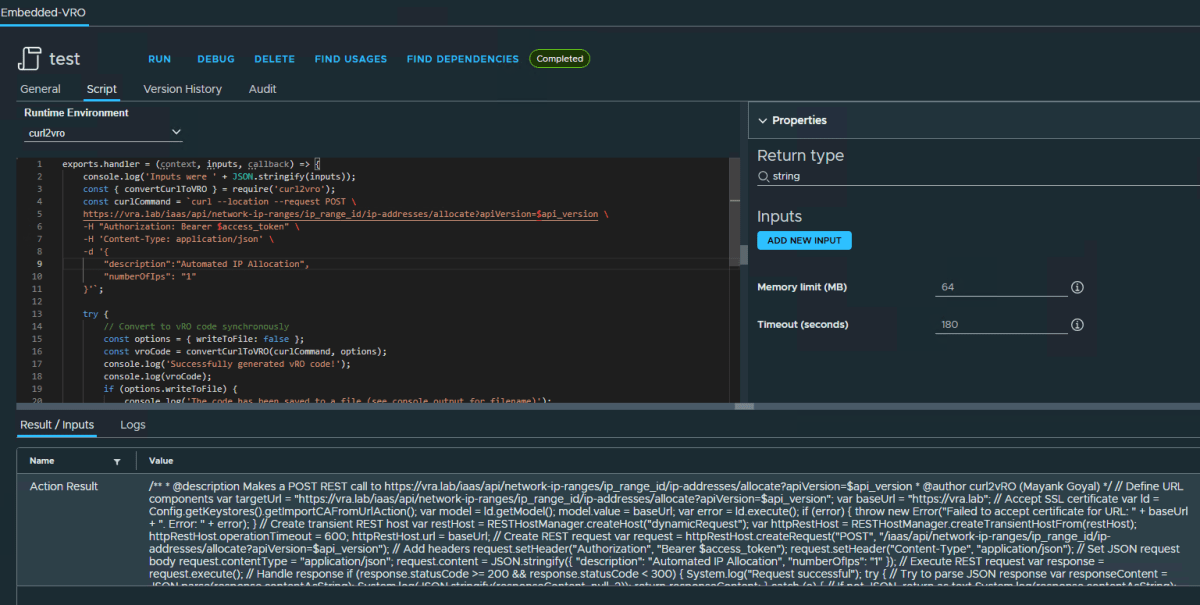Click code line 1 exports.handler
The image size is (1200, 605).
click(190, 163)
